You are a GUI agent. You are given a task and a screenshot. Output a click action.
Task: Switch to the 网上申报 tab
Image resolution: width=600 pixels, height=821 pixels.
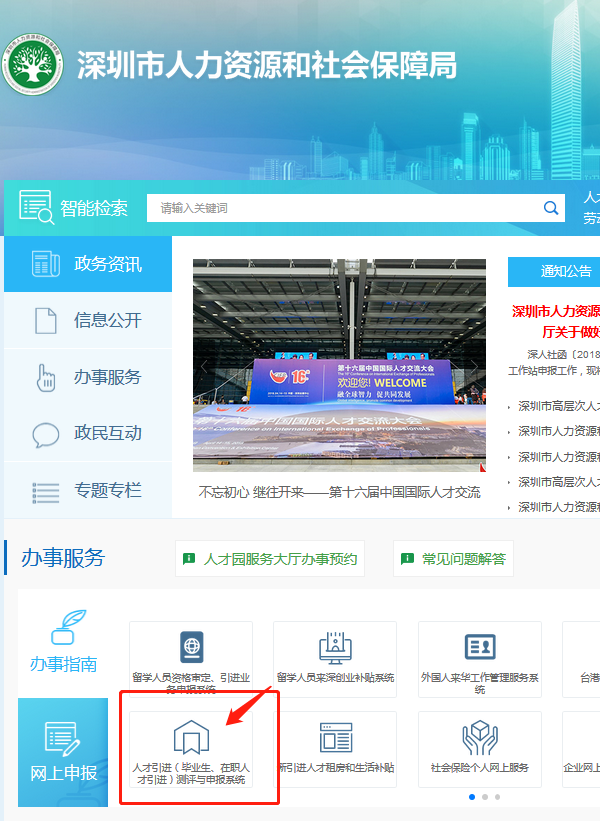click(x=63, y=752)
